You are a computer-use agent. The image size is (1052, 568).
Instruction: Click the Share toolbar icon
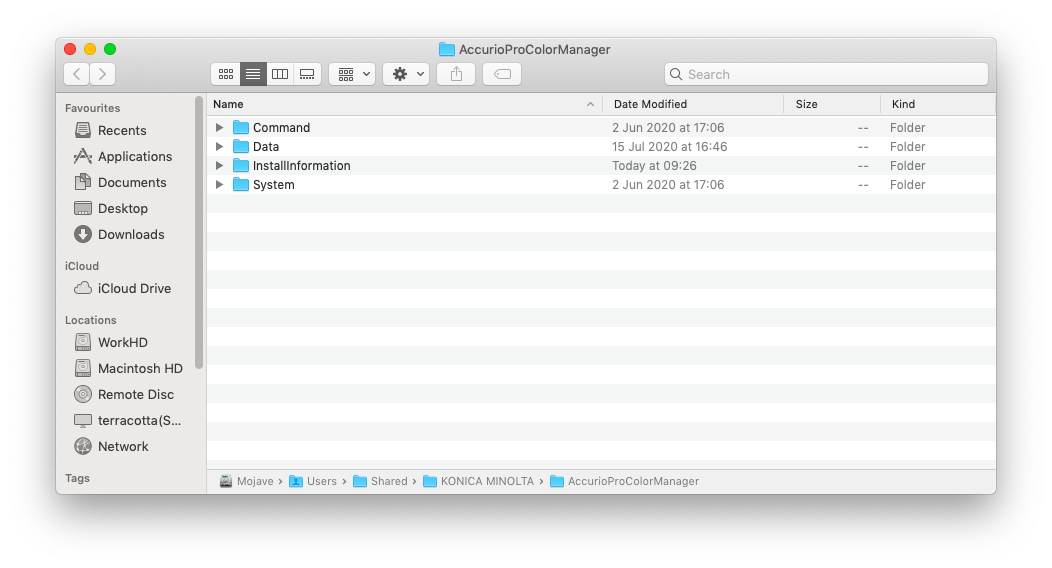pyautogui.click(x=456, y=74)
